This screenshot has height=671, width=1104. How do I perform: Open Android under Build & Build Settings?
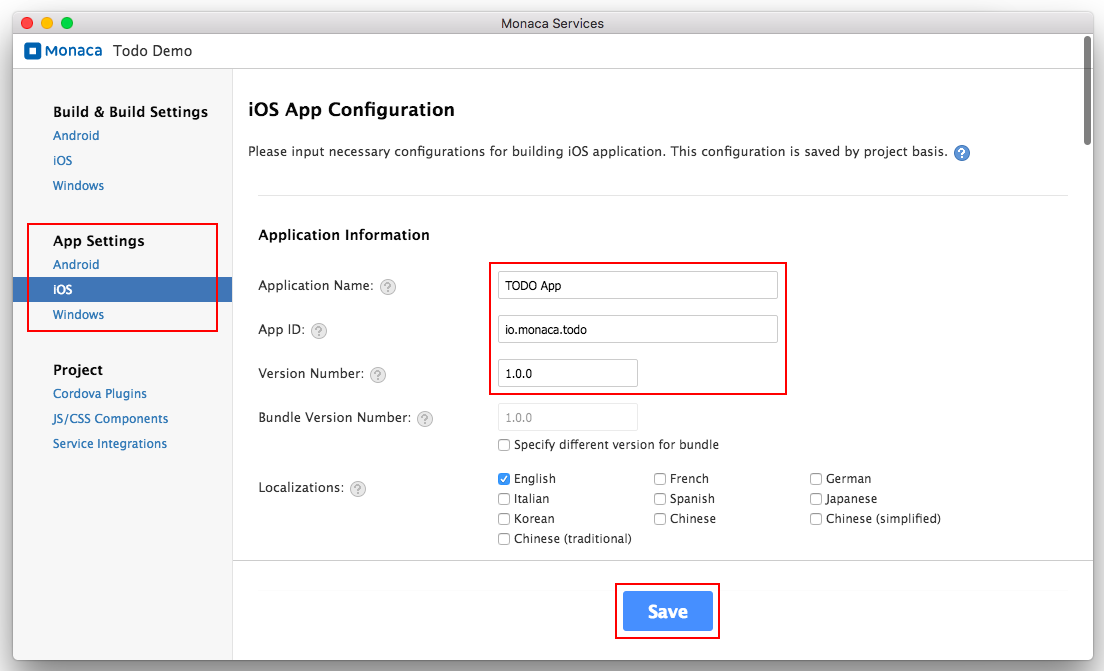(76, 136)
